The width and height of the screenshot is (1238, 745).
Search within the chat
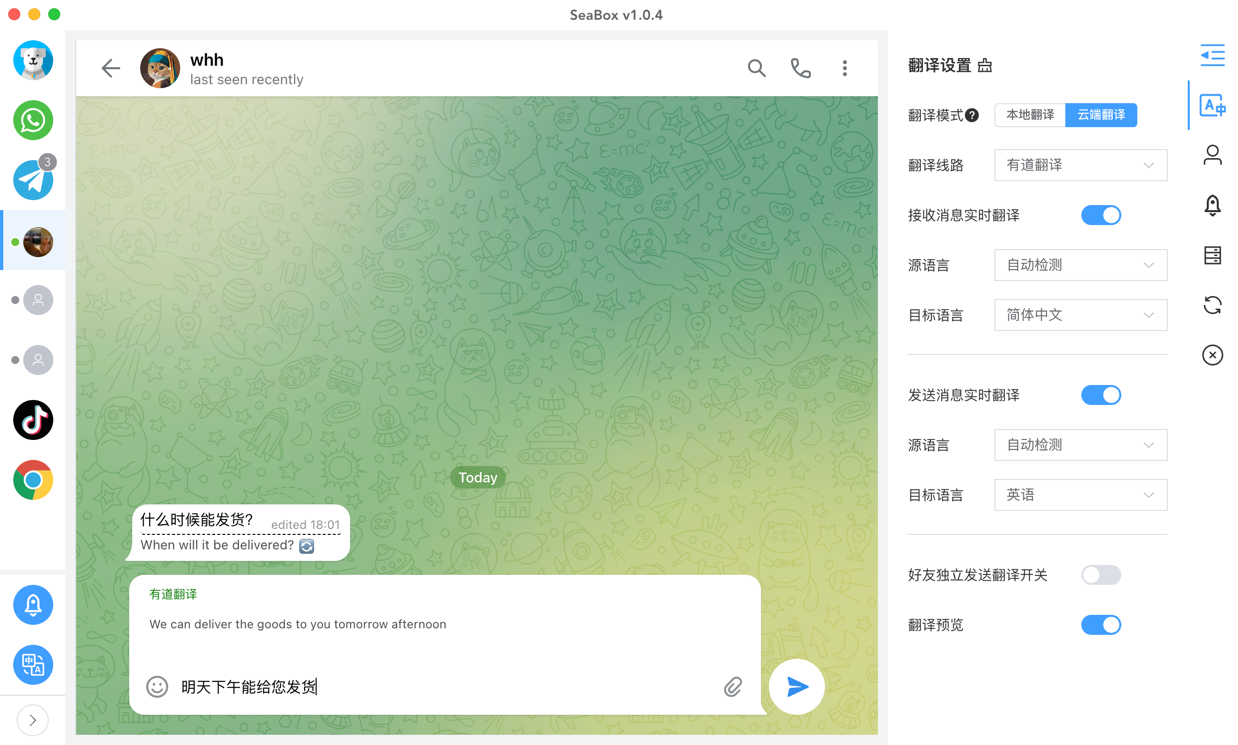[757, 68]
